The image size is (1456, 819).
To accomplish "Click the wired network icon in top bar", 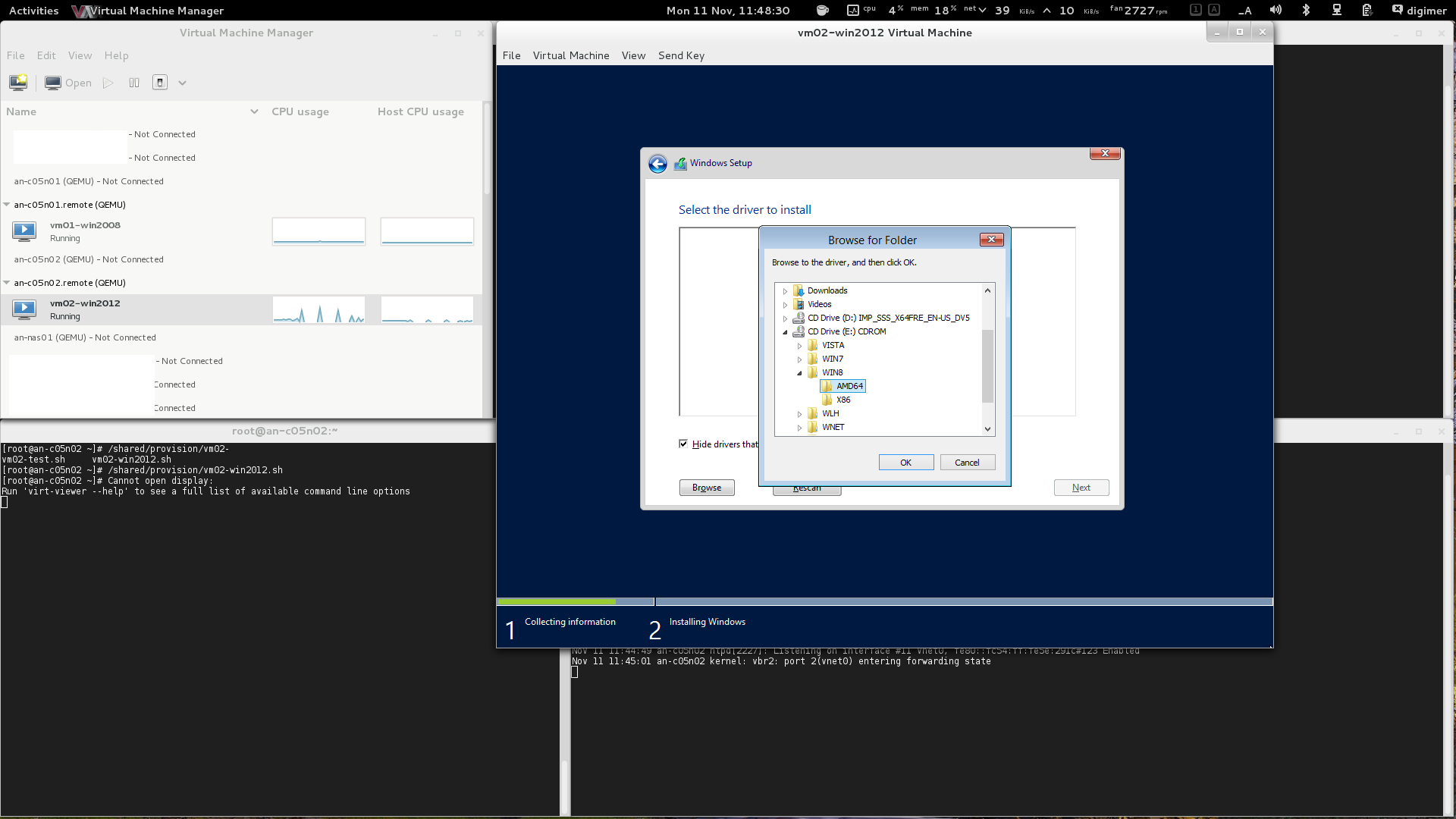I will pos(1337,10).
